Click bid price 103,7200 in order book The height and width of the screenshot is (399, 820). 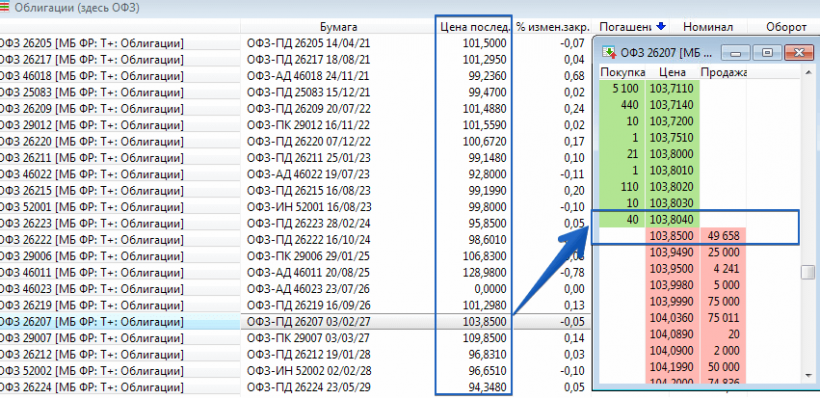pyautogui.click(x=671, y=121)
